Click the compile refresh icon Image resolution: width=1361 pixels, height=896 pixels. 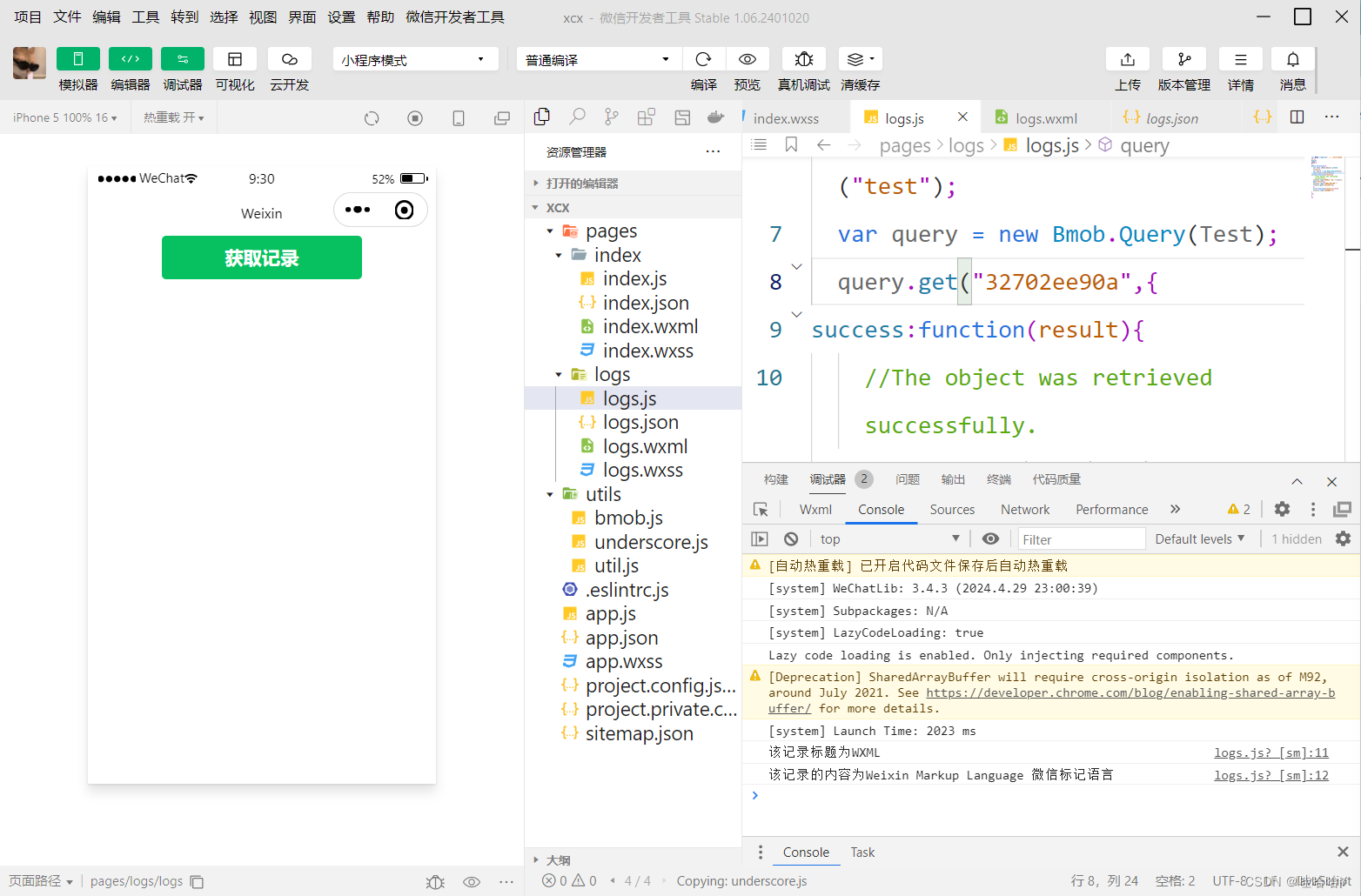[x=703, y=58]
